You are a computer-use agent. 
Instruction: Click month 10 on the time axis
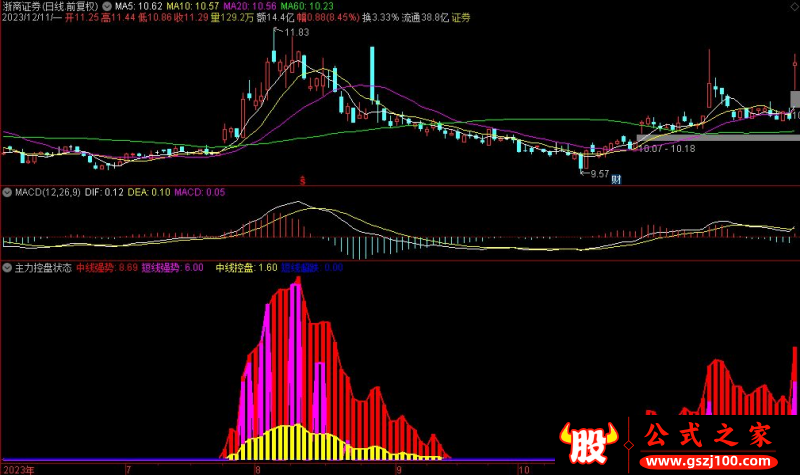[x=523, y=470]
